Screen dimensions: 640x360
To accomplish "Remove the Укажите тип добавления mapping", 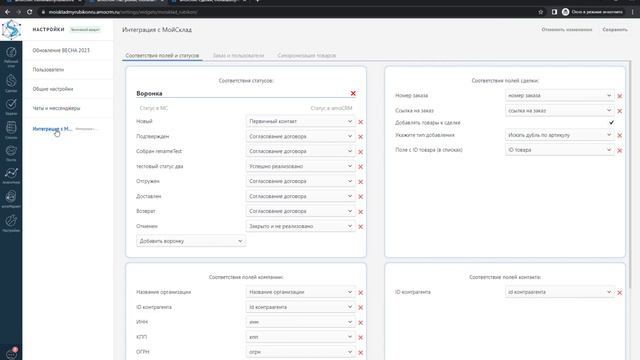I will click(x=620, y=136).
